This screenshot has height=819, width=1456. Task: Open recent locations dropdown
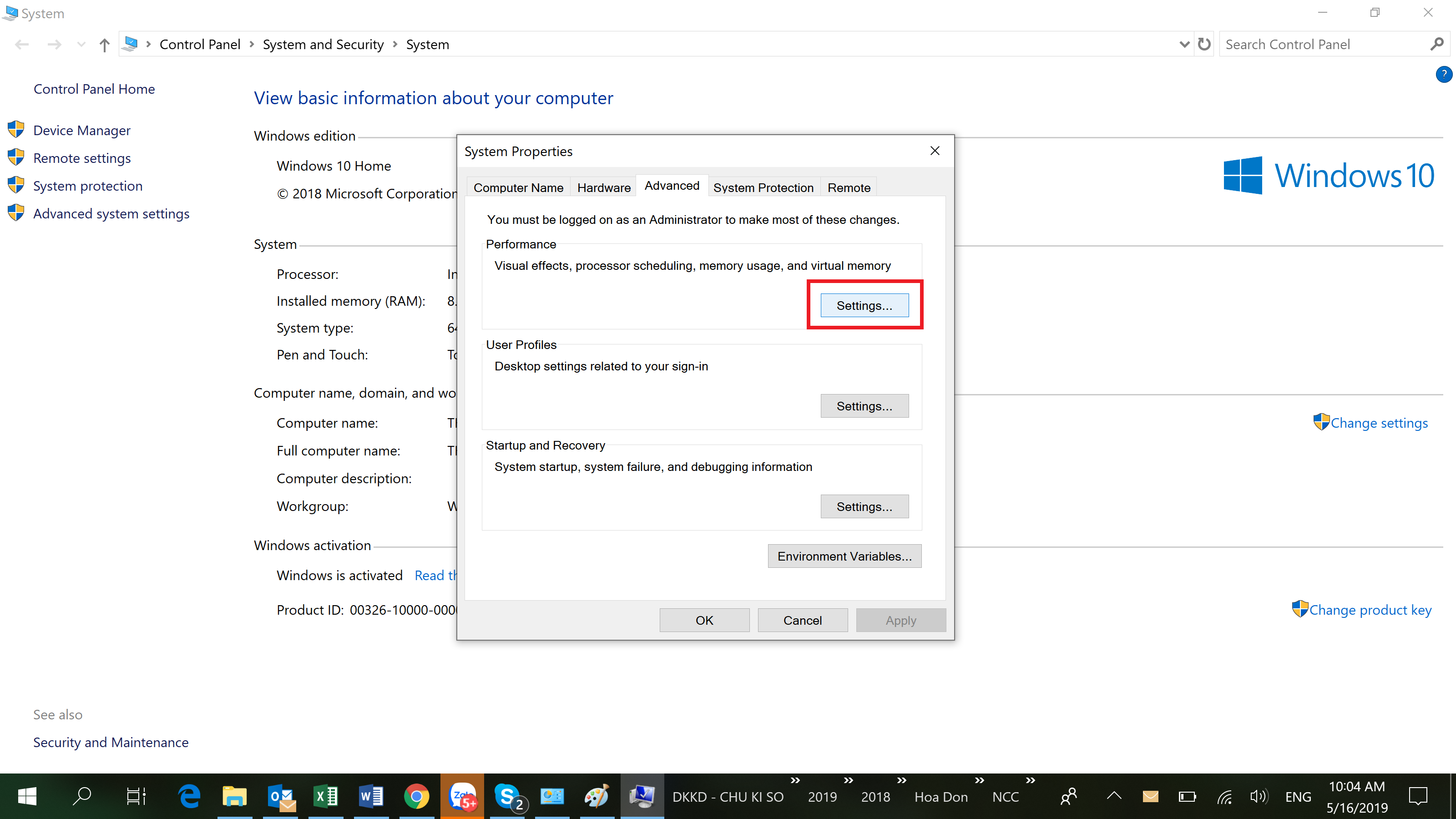tap(81, 45)
